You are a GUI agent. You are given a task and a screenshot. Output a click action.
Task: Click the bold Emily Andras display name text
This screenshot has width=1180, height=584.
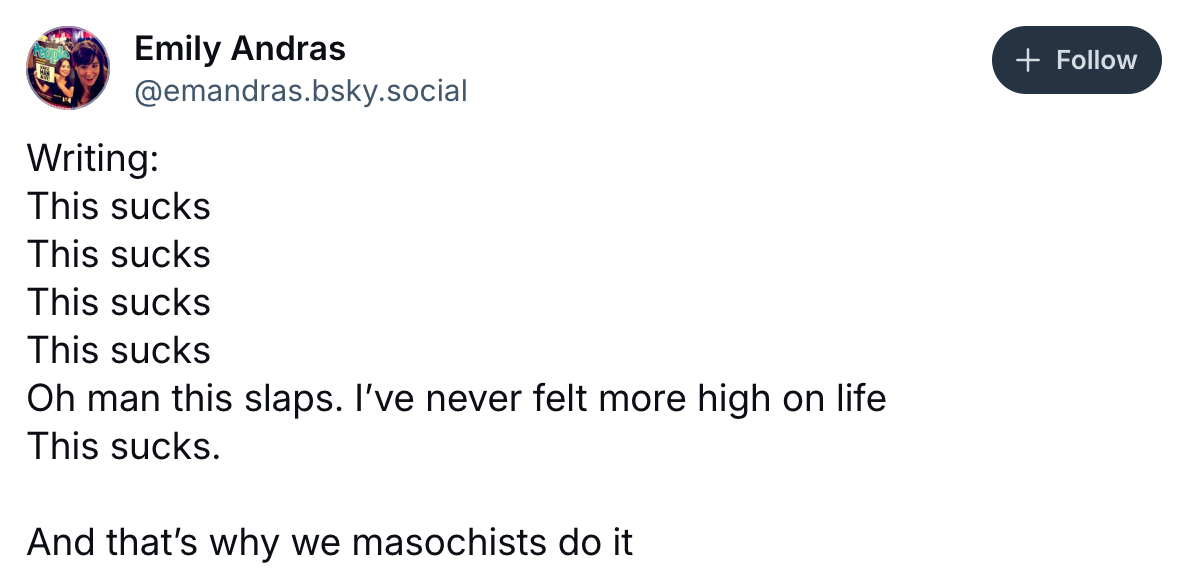coord(240,48)
